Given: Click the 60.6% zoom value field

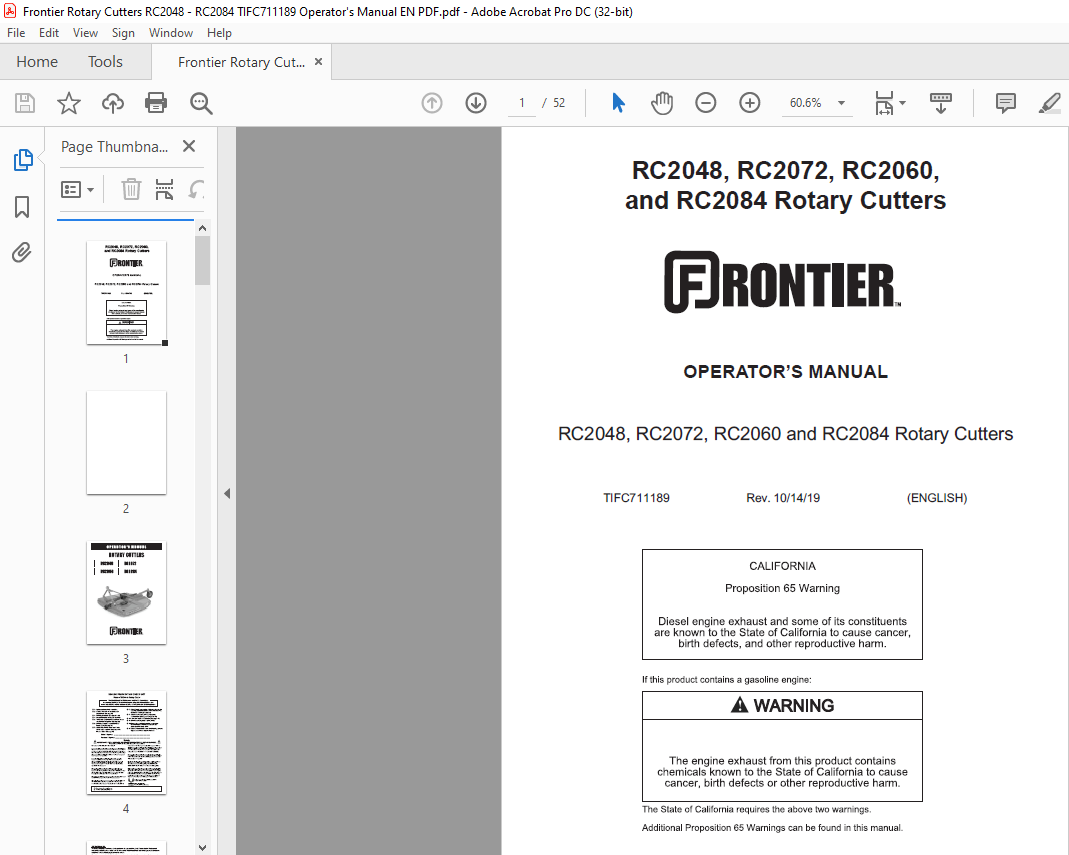Looking at the screenshot, I should [x=806, y=103].
